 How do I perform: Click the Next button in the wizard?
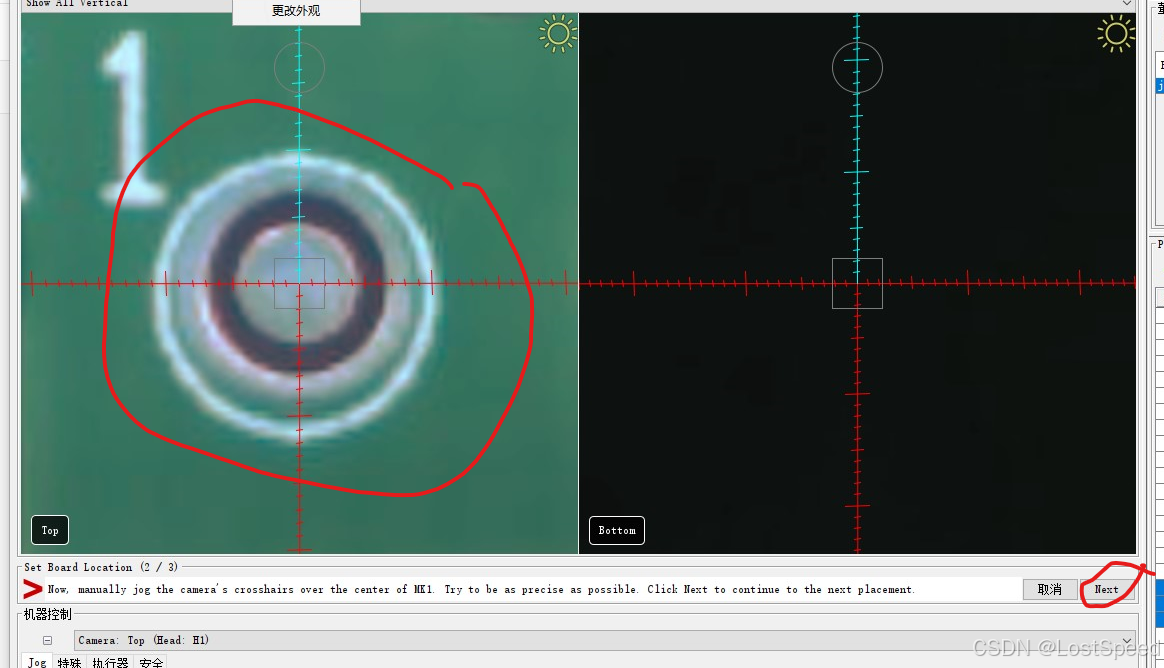[x=1106, y=589]
